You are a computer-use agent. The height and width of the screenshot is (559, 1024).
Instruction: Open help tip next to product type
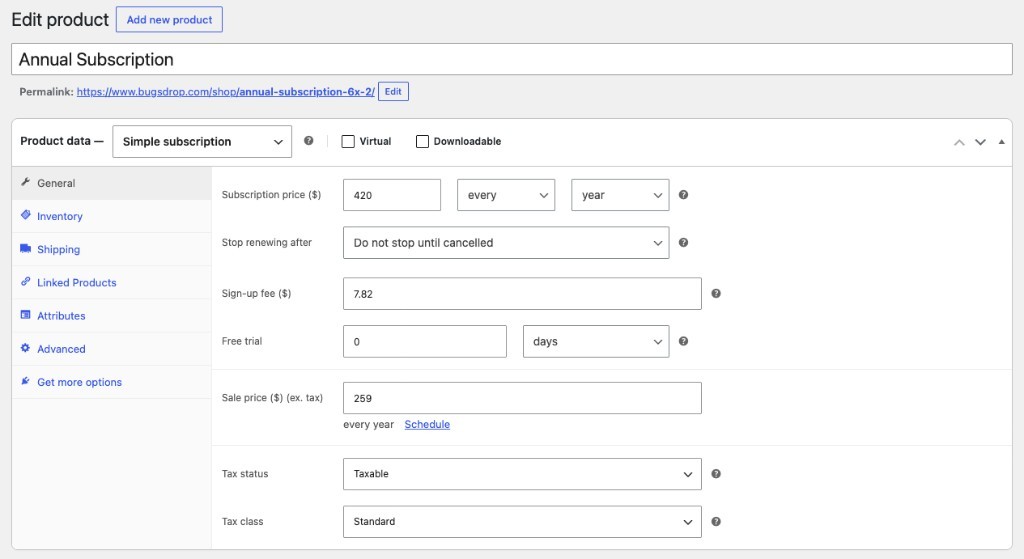click(x=308, y=140)
